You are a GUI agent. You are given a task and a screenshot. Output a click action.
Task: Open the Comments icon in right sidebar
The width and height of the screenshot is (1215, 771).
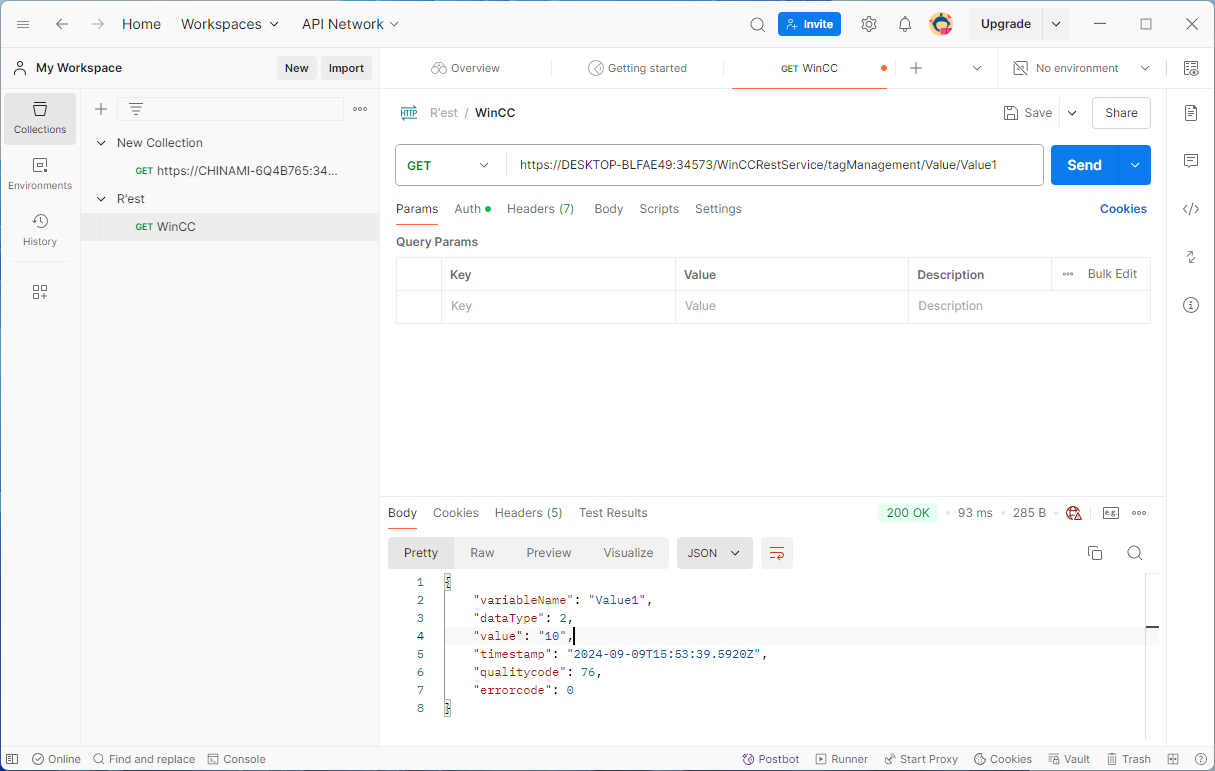point(1191,161)
